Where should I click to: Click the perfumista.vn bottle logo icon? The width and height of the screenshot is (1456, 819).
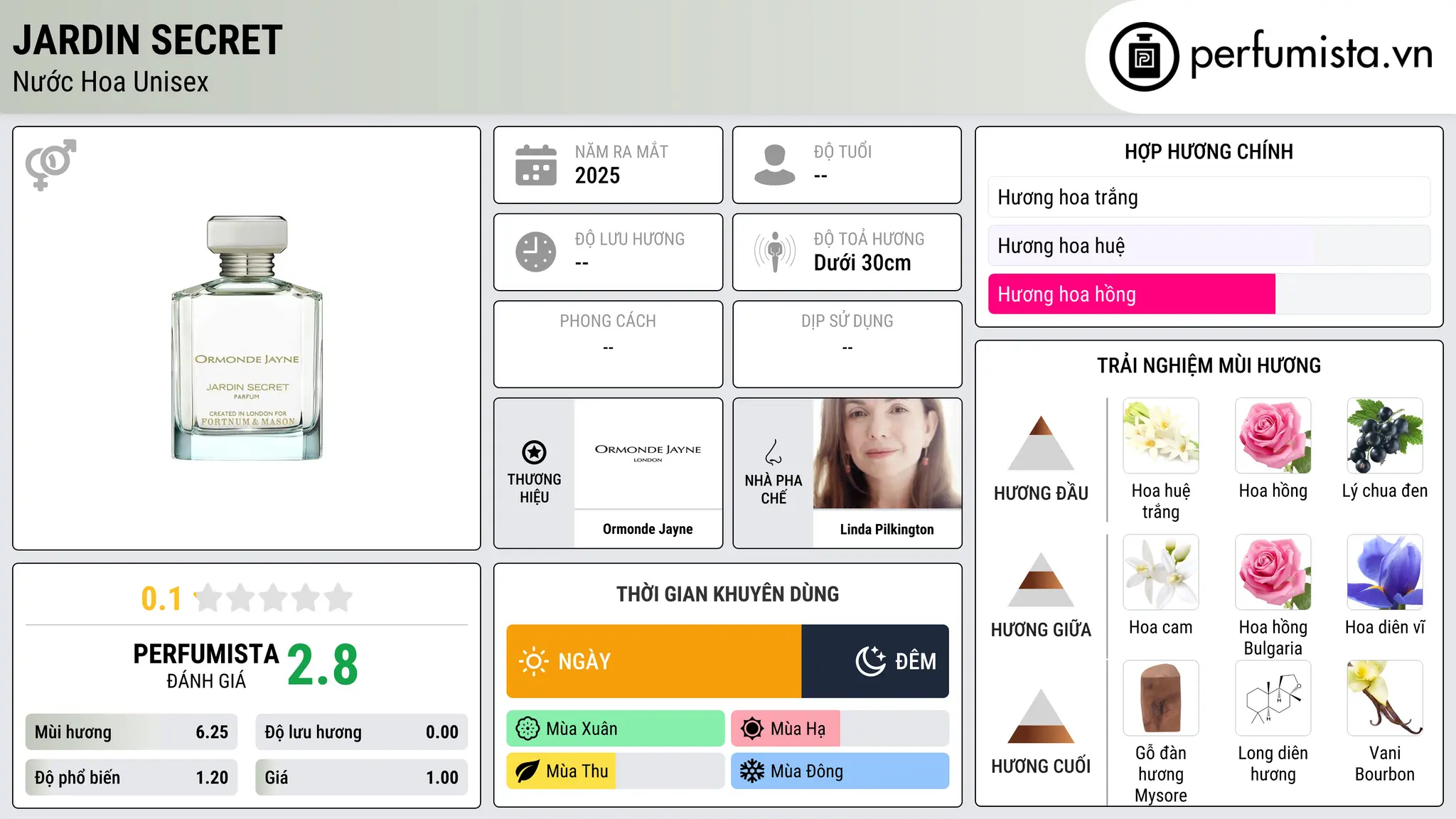tap(1144, 57)
